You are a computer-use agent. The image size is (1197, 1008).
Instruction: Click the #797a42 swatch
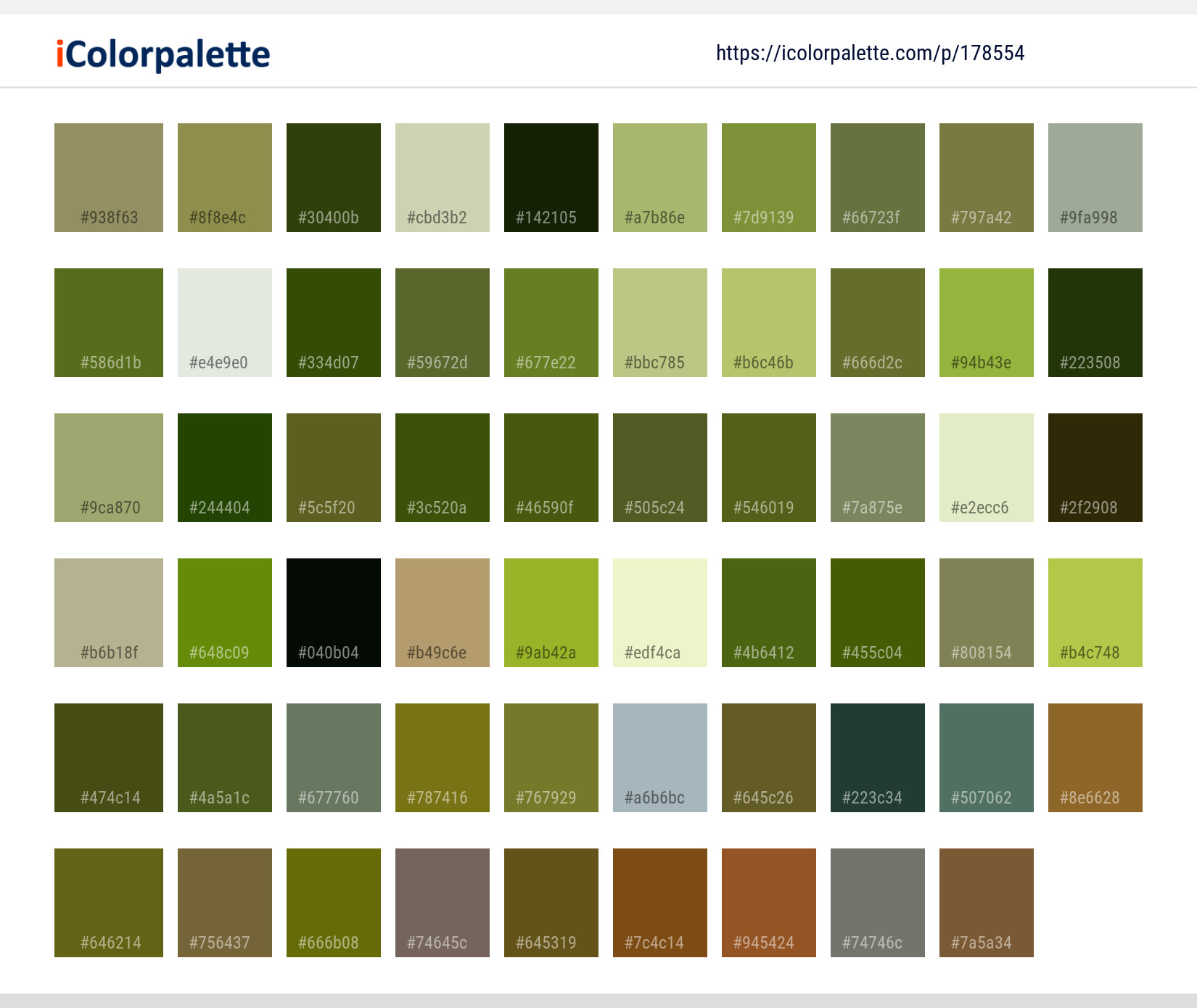click(x=987, y=178)
